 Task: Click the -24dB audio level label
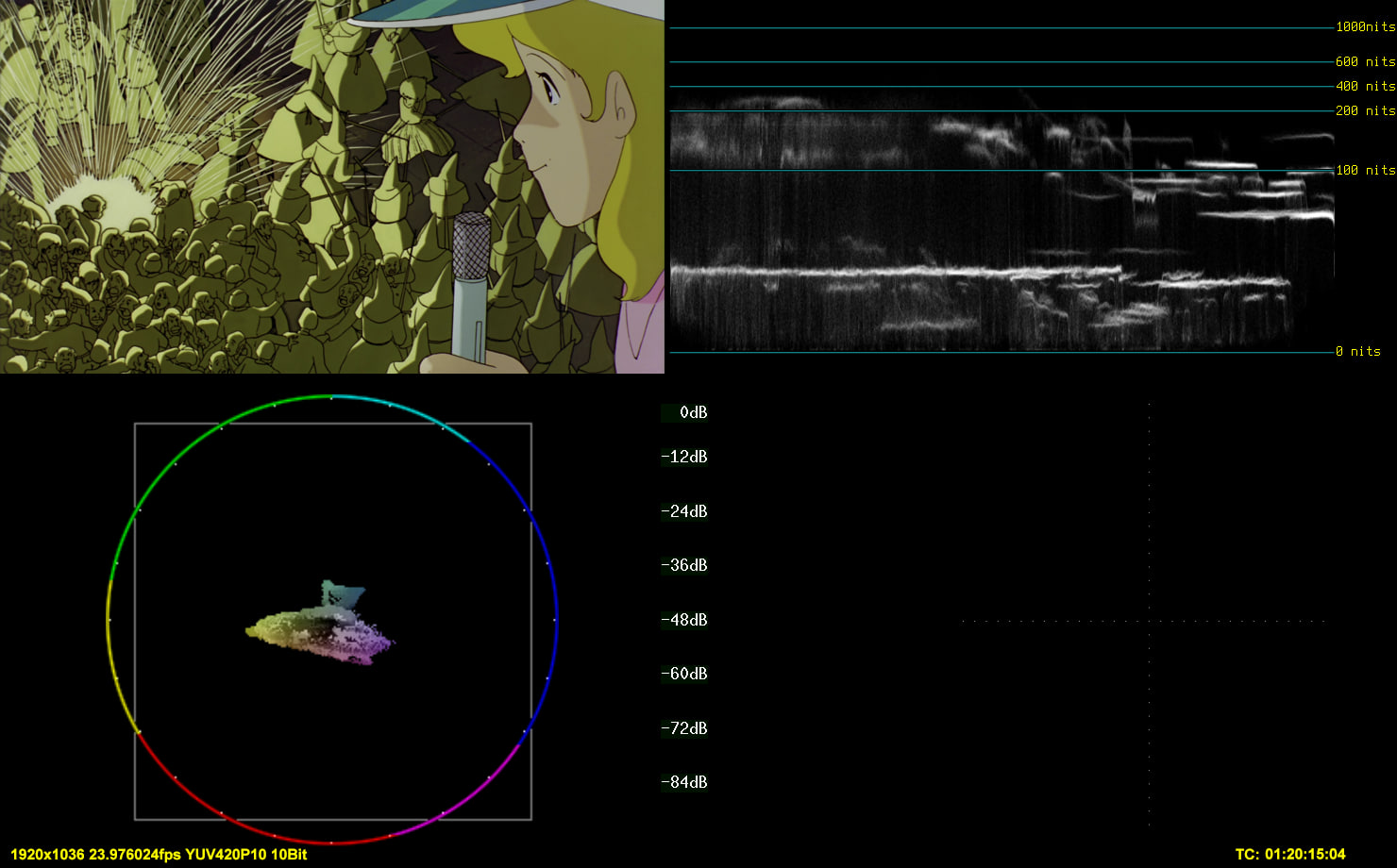pyautogui.click(x=684, y=511)
